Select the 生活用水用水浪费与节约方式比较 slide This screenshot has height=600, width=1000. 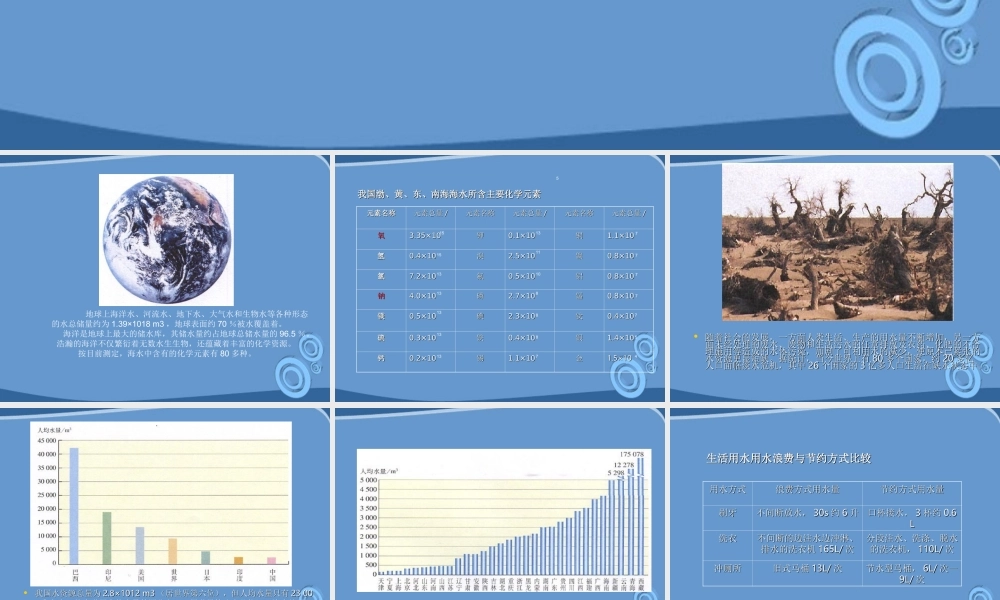835,504
